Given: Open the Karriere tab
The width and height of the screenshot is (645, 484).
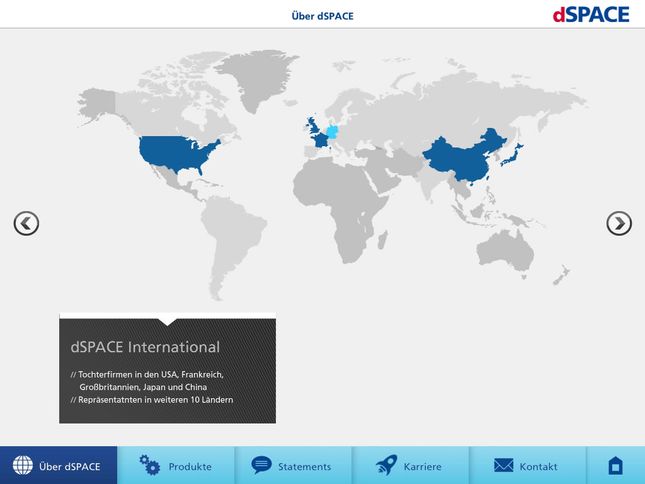Looking at the screenshot, I should point(411,465).
